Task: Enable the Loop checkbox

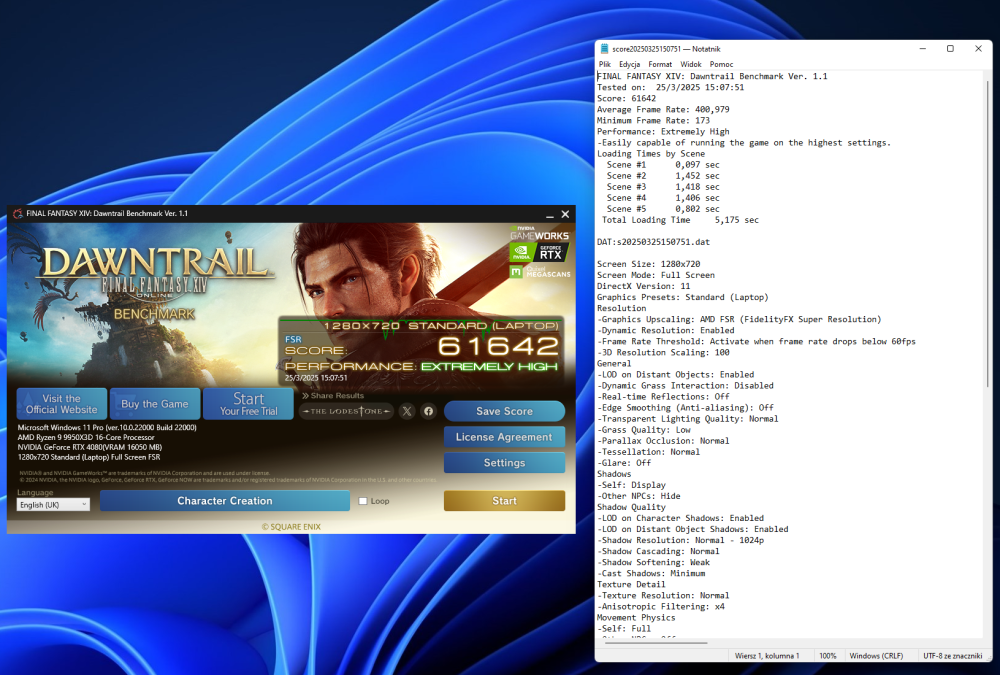Action: tap(363, 501)
